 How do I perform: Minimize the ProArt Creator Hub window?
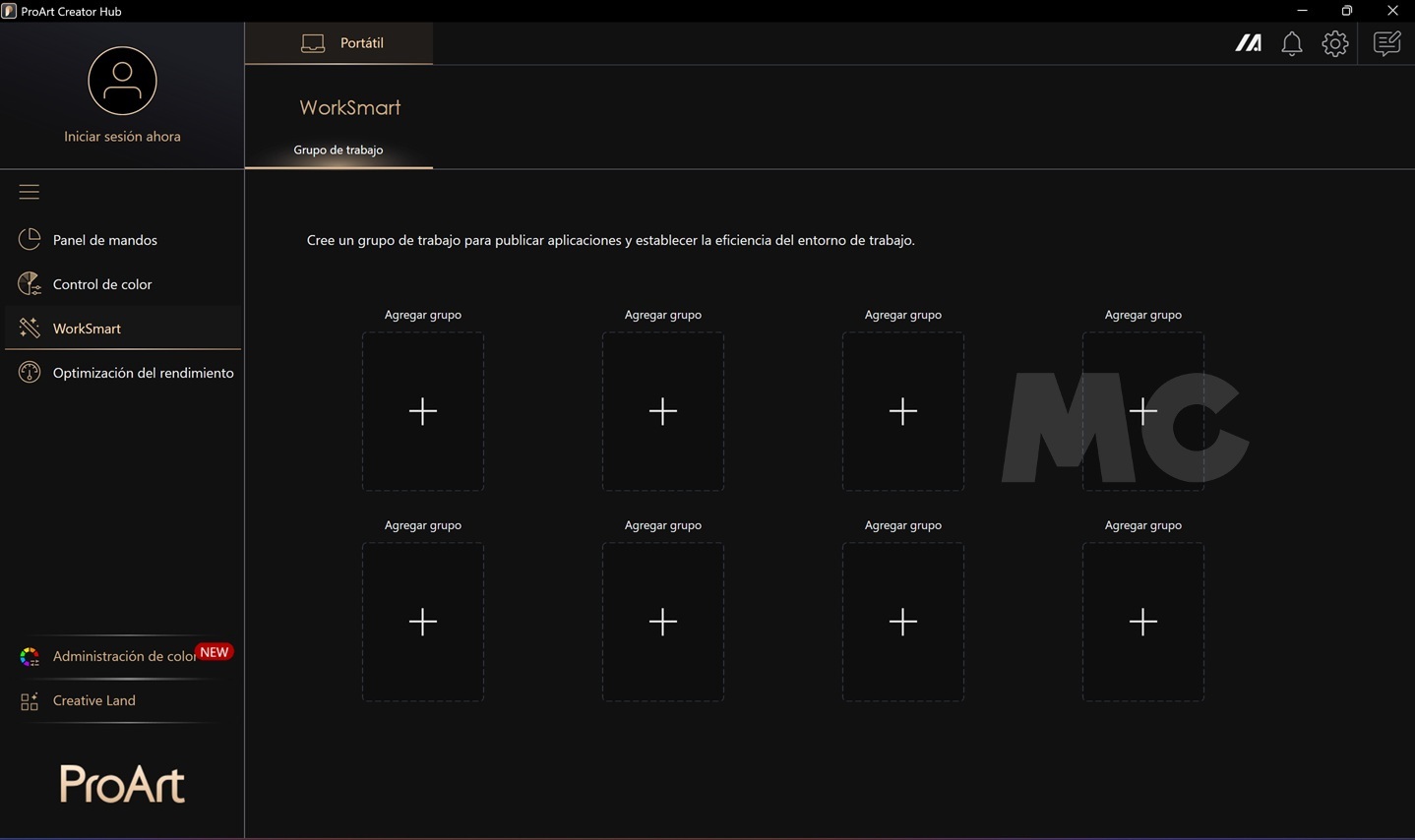tap(1302, 11)
